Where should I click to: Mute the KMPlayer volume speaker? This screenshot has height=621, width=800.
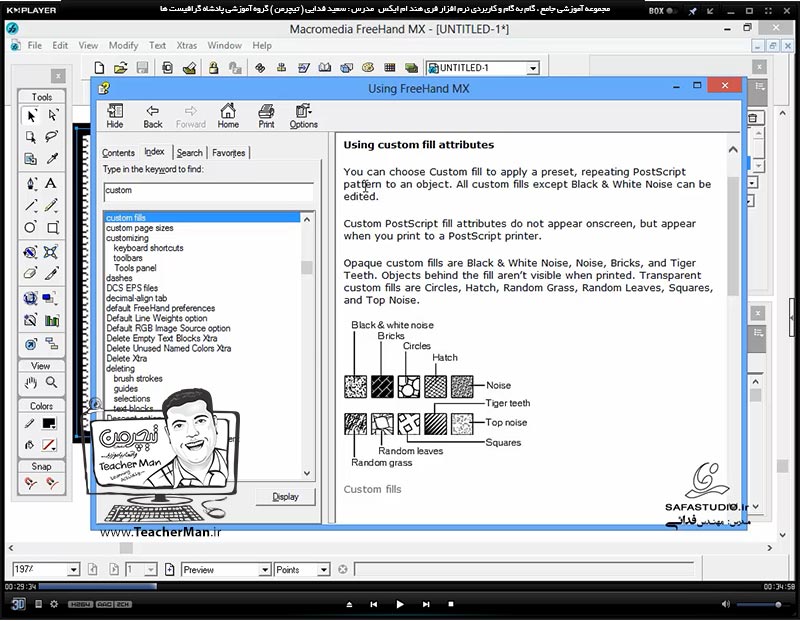click(x=726, y=604)
